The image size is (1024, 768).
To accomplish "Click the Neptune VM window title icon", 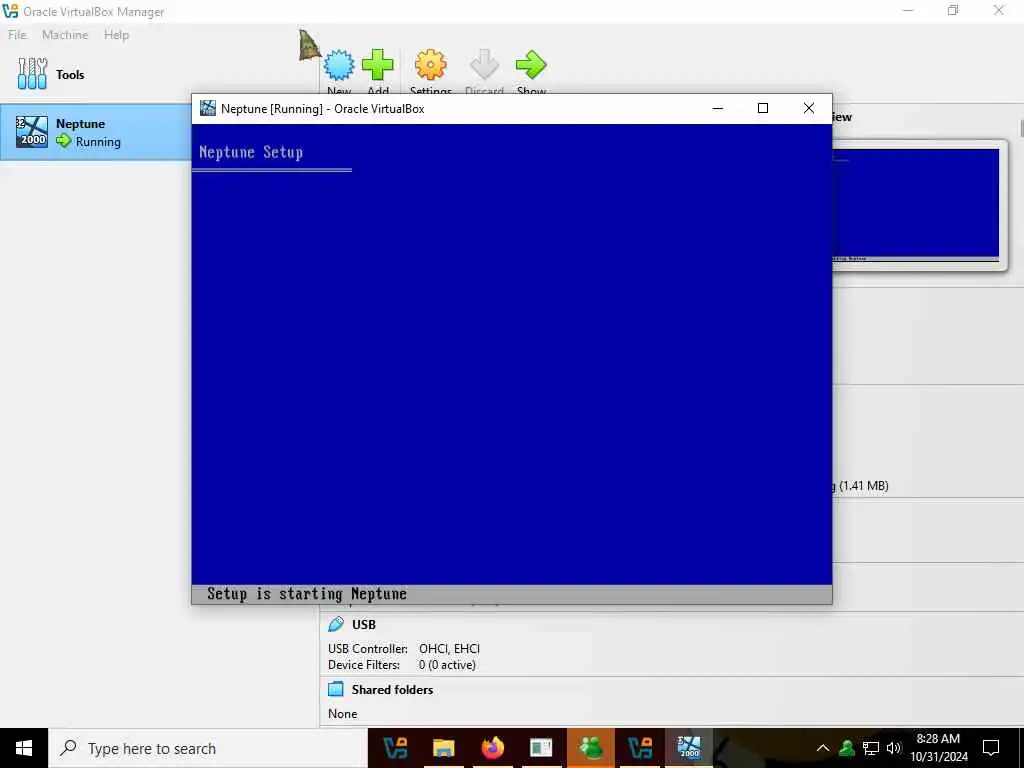I will (x=208, y=108).
